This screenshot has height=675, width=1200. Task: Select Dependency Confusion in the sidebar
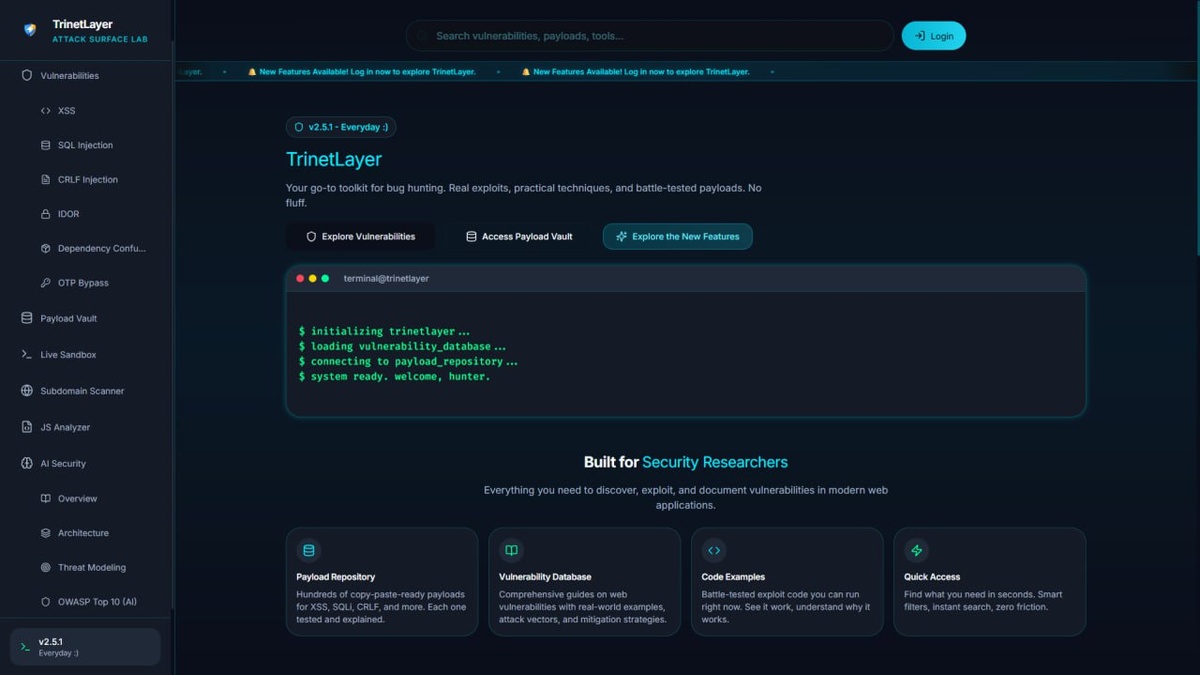click(93, 248)
